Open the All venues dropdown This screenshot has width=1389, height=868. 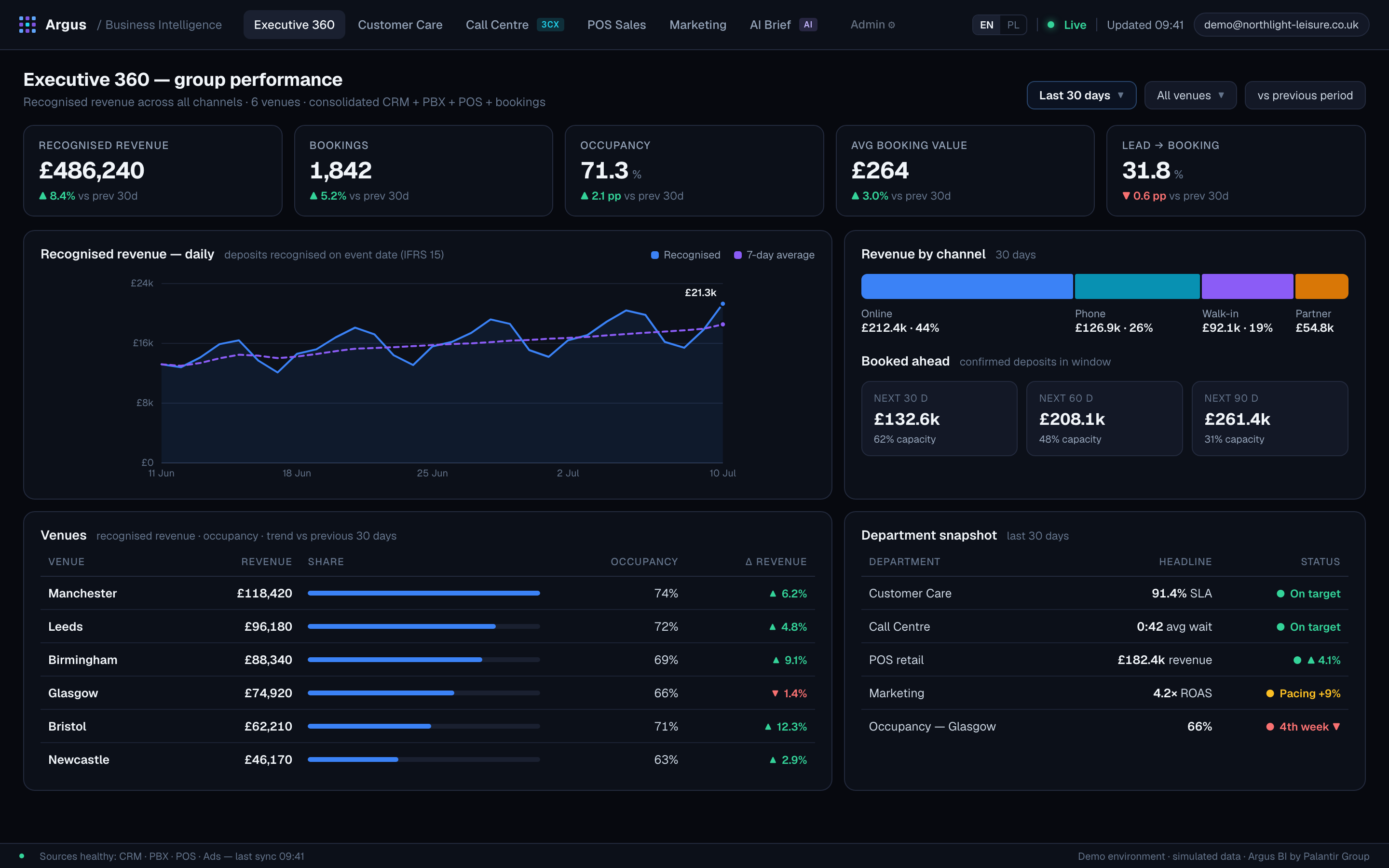click(1190, 95)
